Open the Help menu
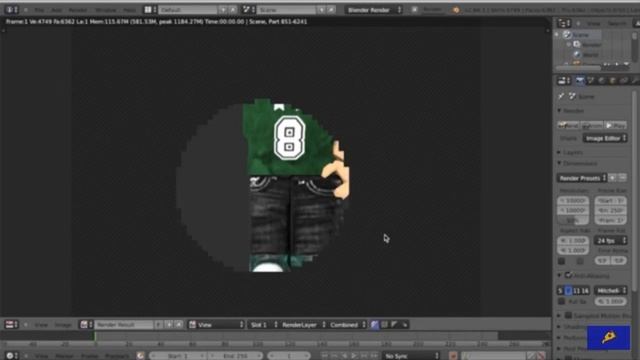 (130, 10)
